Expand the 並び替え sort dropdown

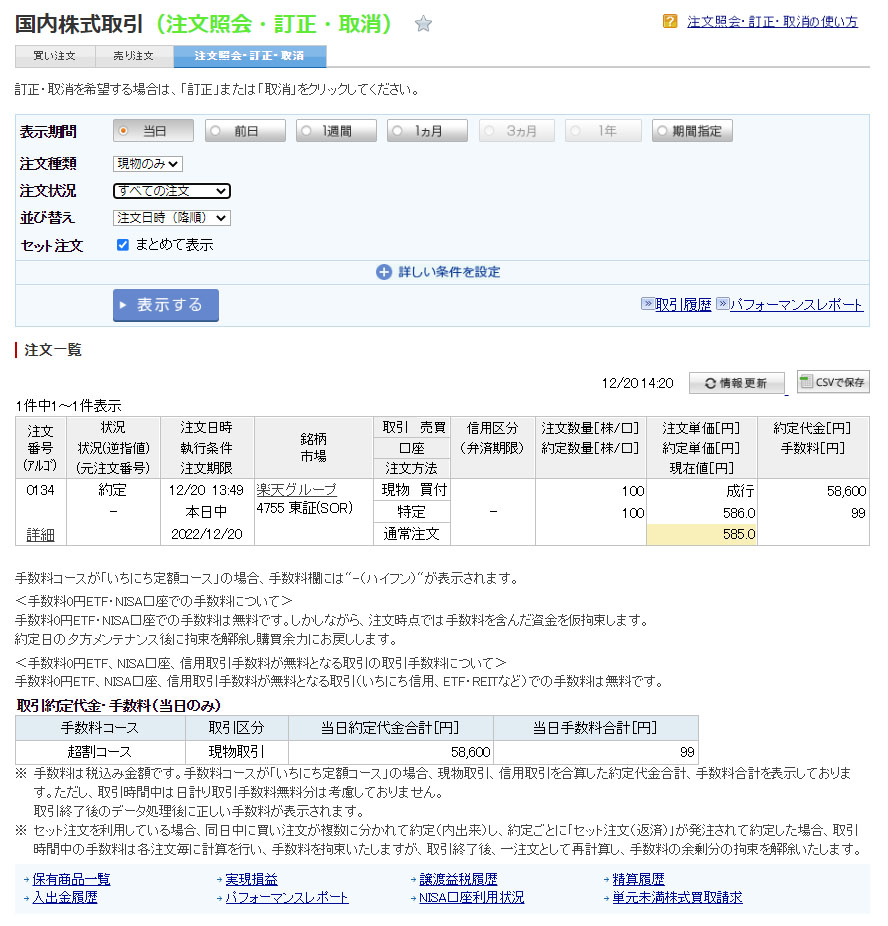(x=171, y=218)
